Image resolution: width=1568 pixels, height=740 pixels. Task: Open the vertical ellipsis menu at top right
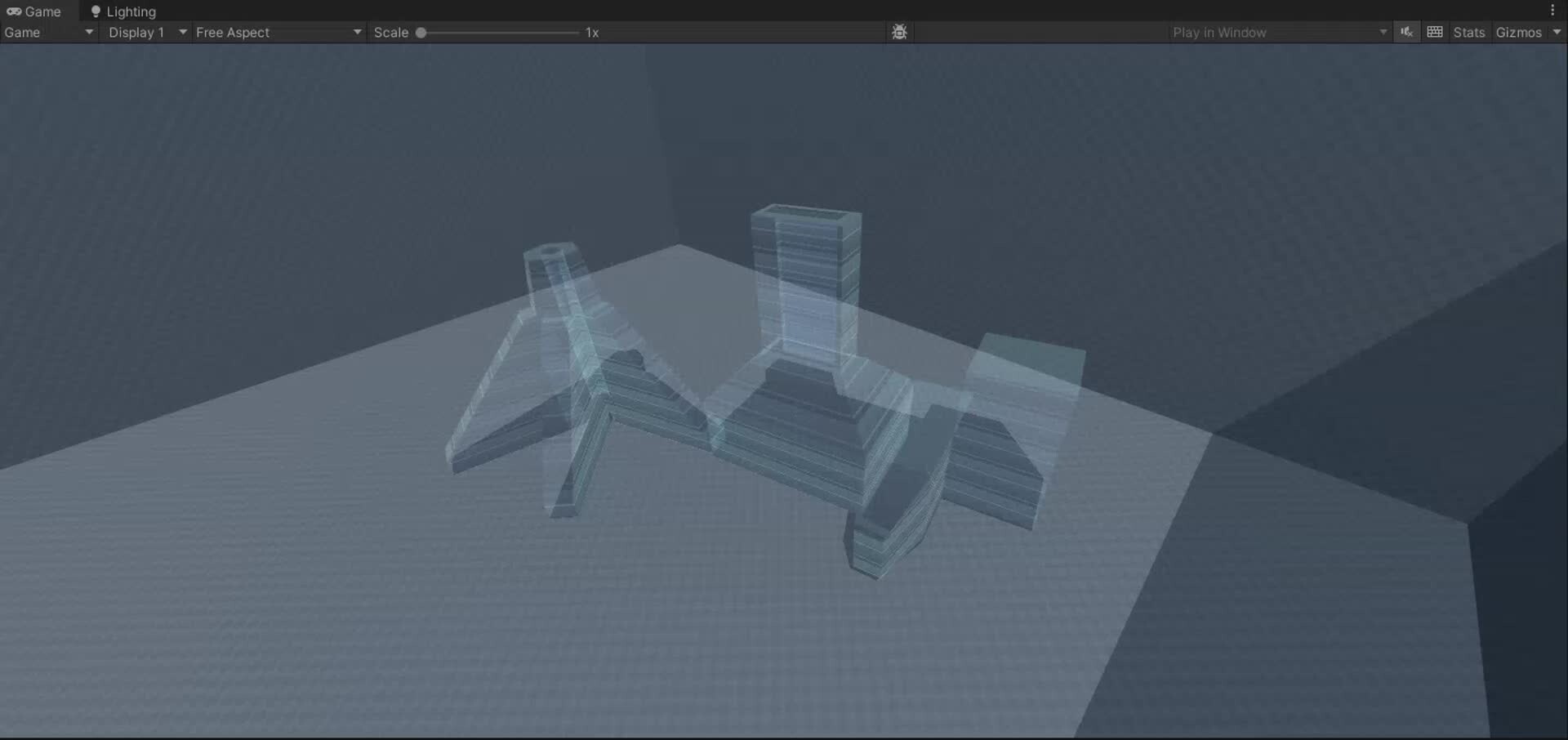coord(1554,10)
